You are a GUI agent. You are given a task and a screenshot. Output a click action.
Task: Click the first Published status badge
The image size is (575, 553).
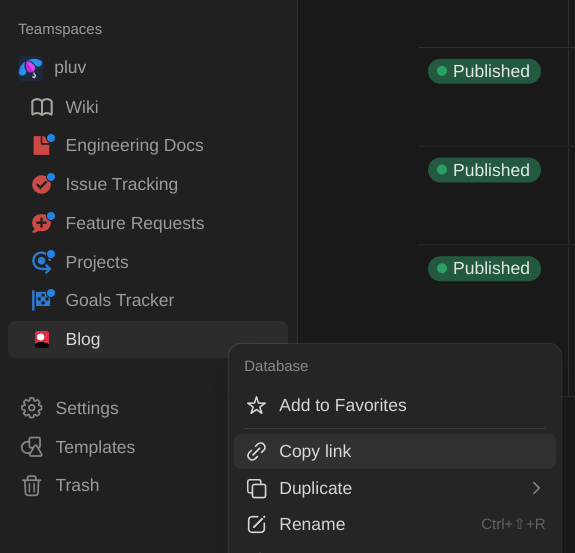click(x=484, y=71)
